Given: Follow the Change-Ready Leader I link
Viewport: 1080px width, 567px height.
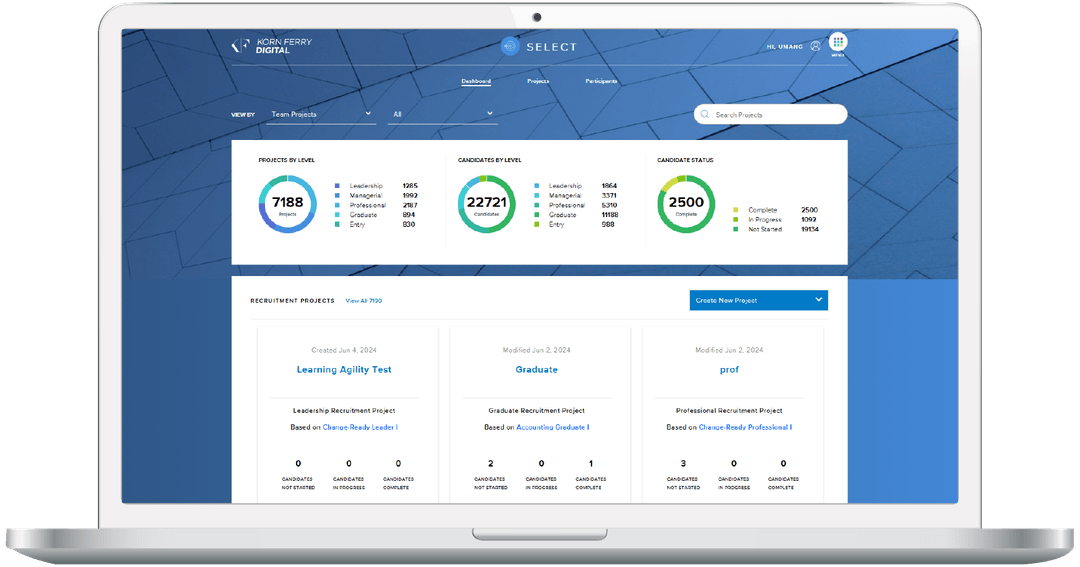Looking at the screenshot, I should coord(360,427).
